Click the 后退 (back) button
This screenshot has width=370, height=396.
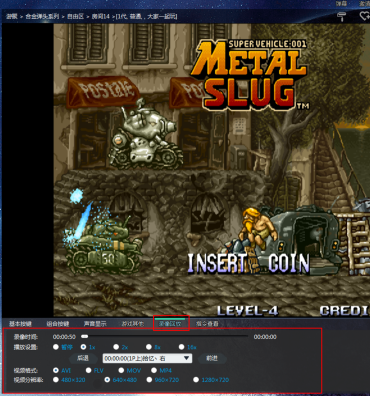[83, 358]
